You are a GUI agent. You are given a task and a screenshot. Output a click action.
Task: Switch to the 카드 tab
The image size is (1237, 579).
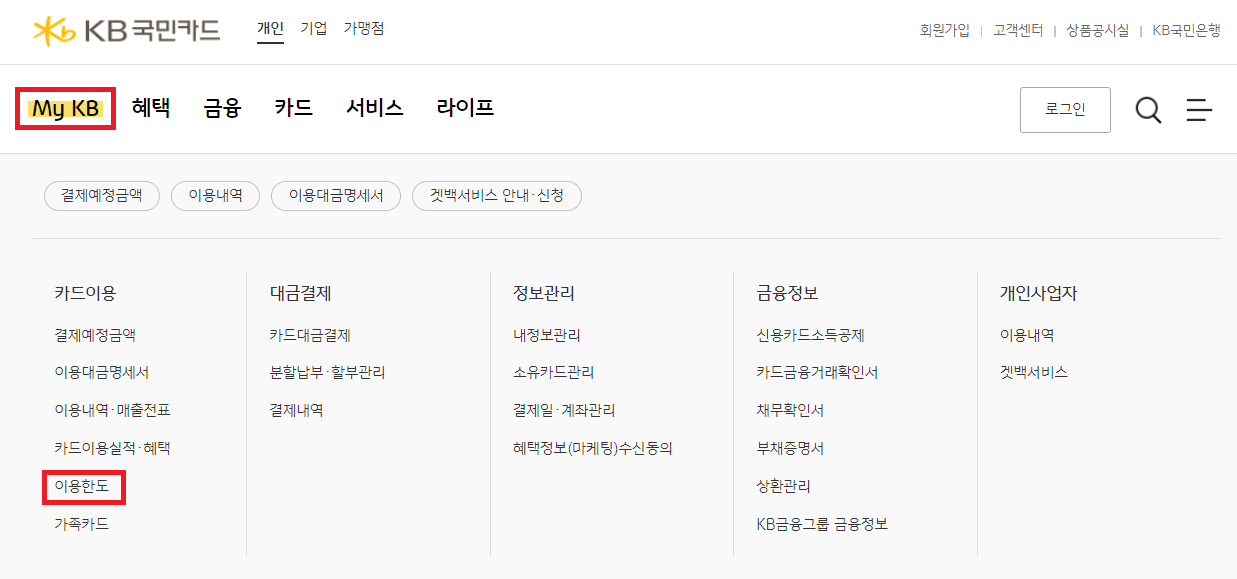pyautogui.click(x=292, y=108)
